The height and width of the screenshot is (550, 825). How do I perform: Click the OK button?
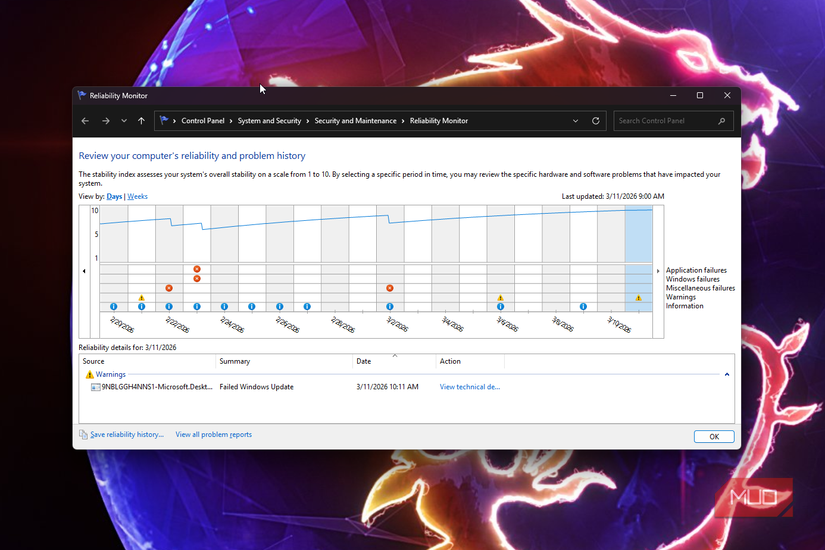(714, 436)
